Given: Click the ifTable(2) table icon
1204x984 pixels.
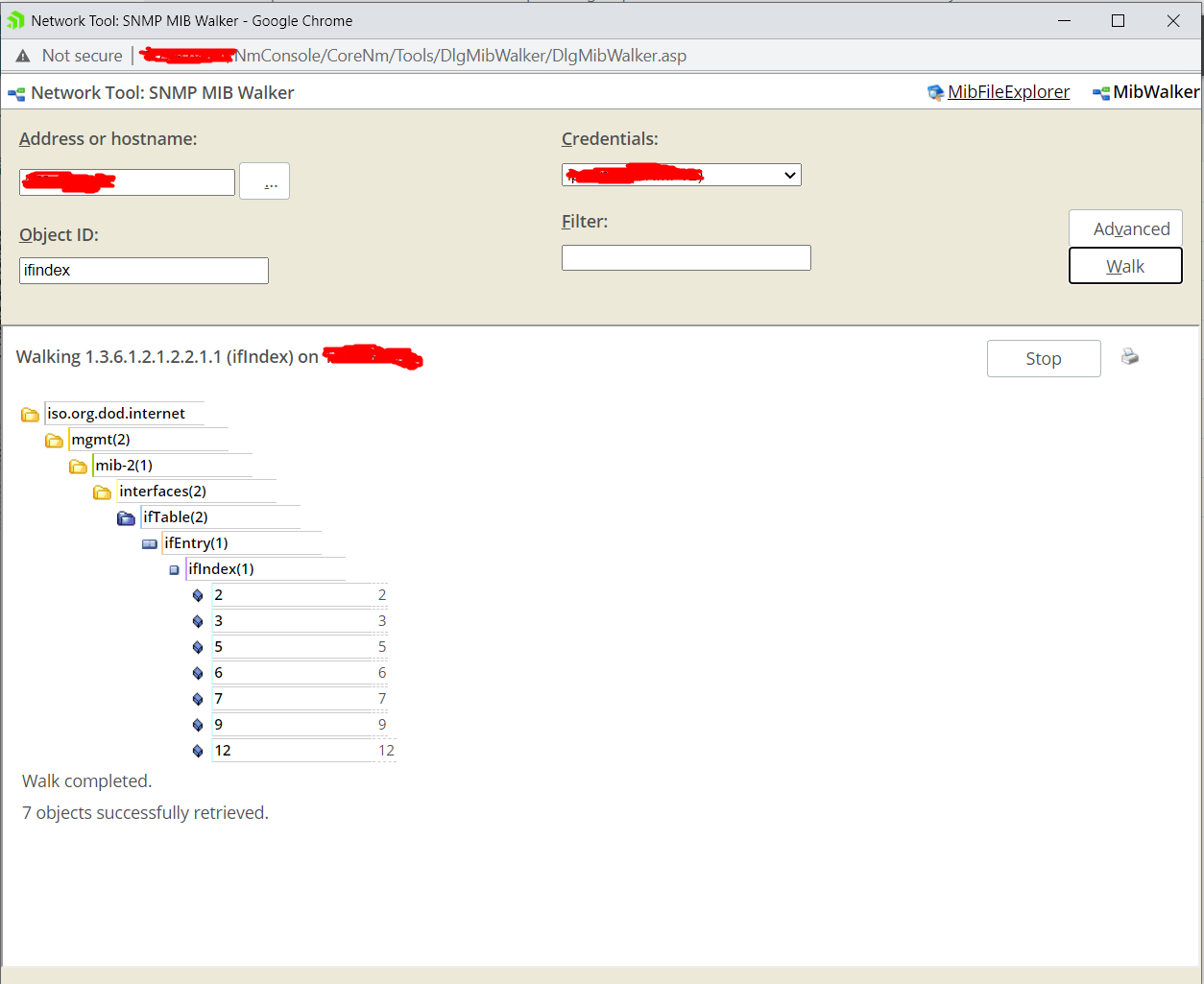Looking at the screenshot, I should pos(127,518).
